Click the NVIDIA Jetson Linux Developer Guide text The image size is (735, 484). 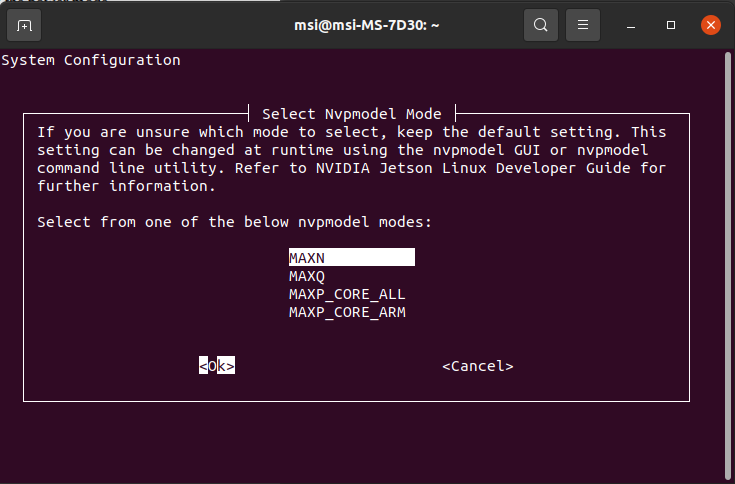click(x=473, y=168)
